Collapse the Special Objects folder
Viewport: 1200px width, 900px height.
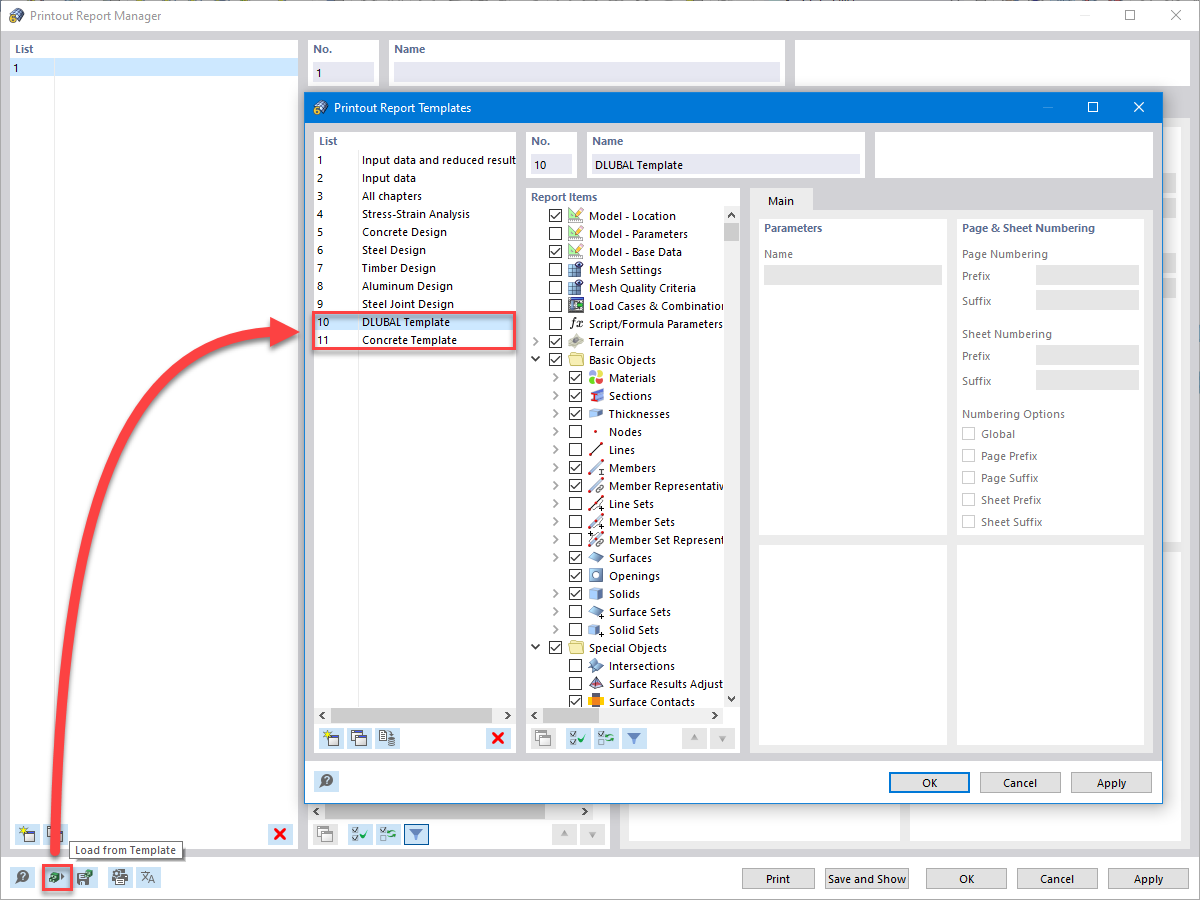(537, 648)
